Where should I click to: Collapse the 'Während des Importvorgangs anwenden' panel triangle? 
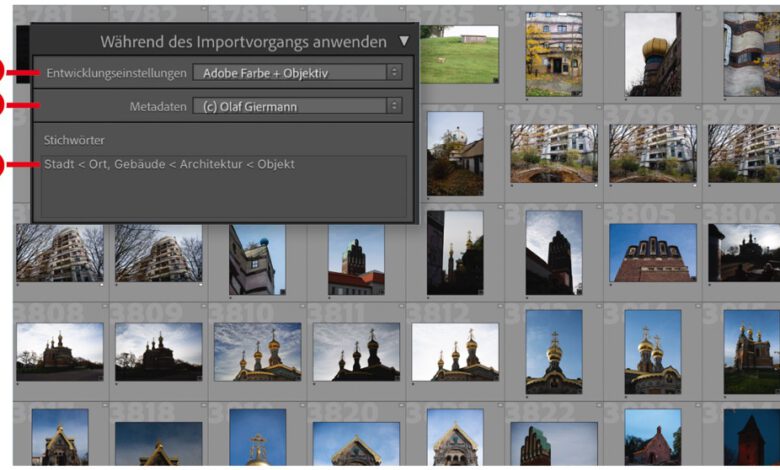[403, 42]
